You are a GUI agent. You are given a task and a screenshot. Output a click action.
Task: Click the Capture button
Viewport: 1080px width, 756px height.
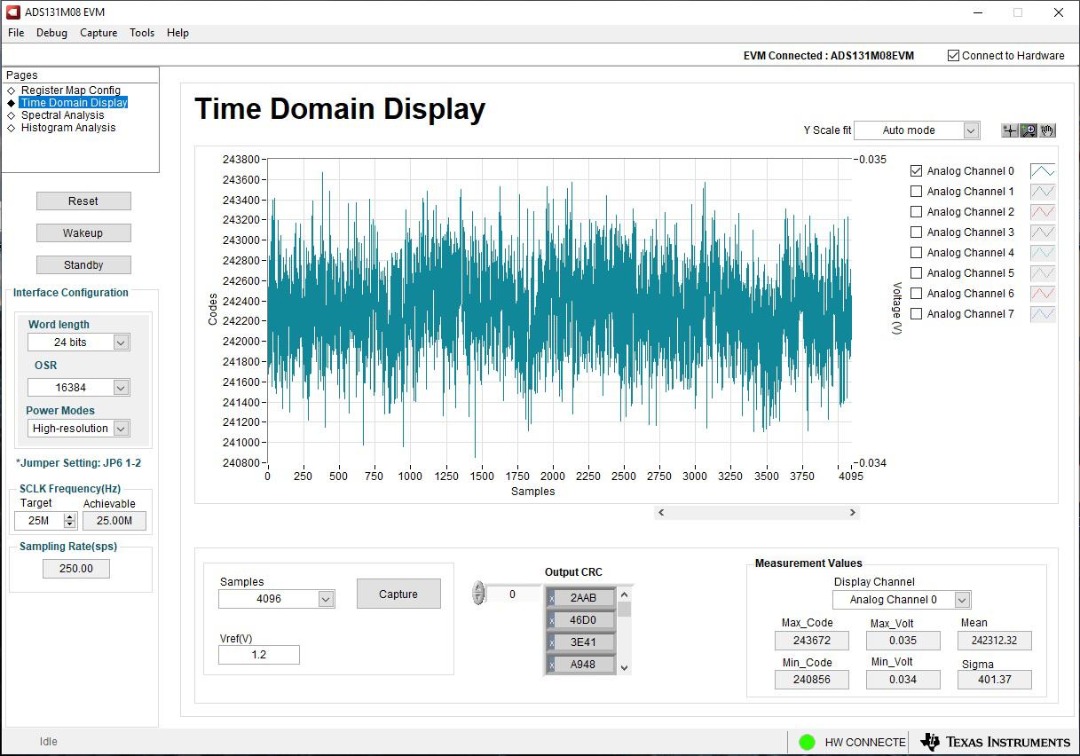(x=398, y=593)
